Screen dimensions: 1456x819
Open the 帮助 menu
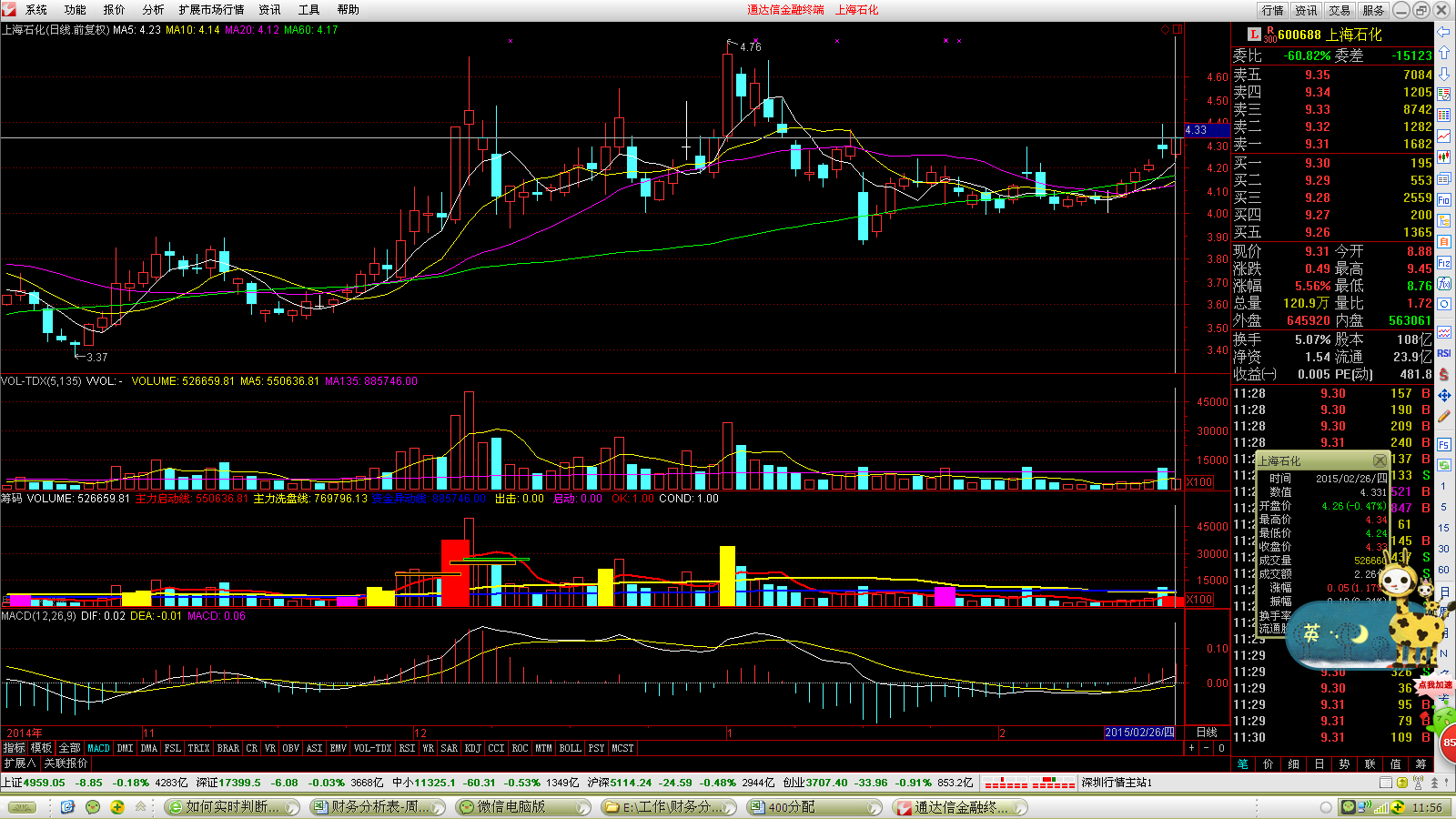click(349, 10)
